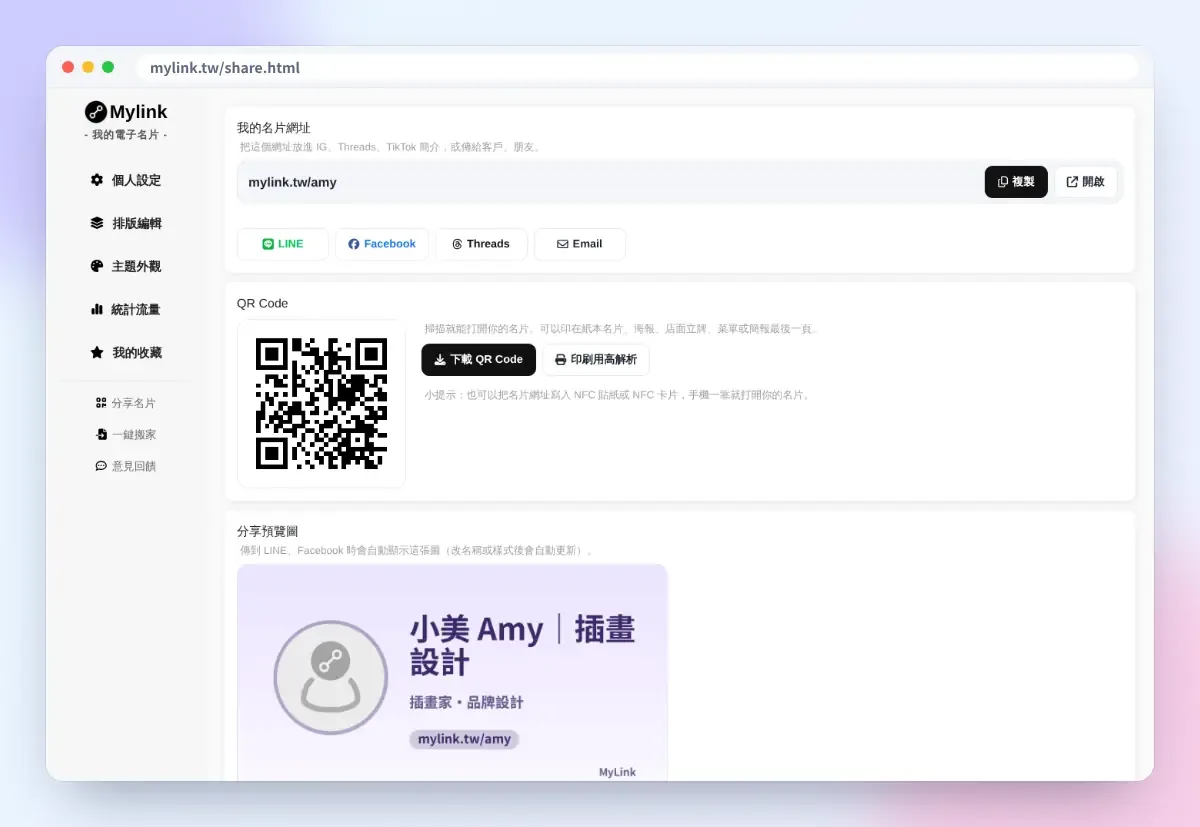The image size is (1200, 827).
Task: Share via Facebook button
Action: (382, 244)
